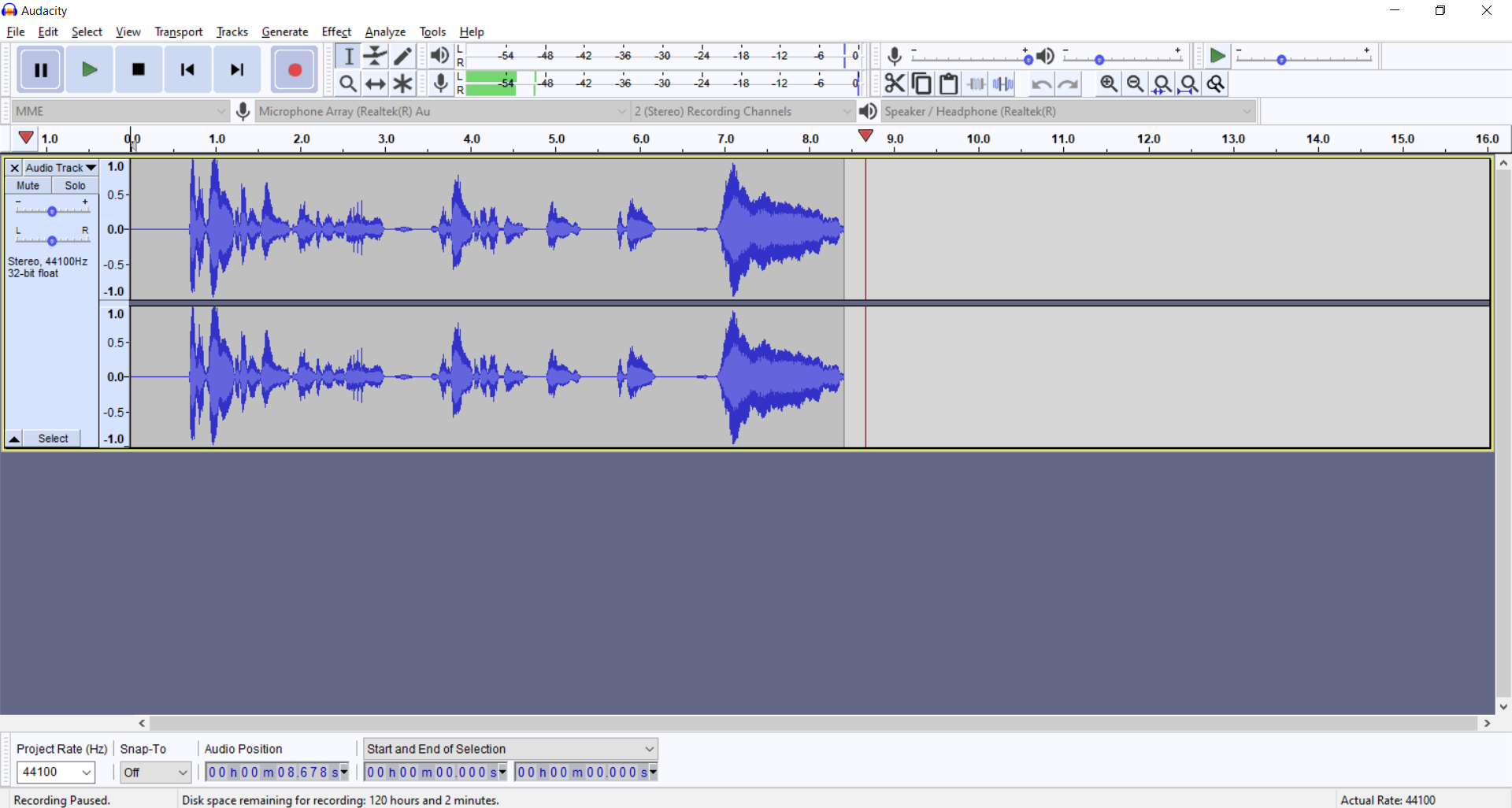The width and height of the screenshot is (1512, 808).
Task: Open the Tracks menu
Action: coord(232,32)
